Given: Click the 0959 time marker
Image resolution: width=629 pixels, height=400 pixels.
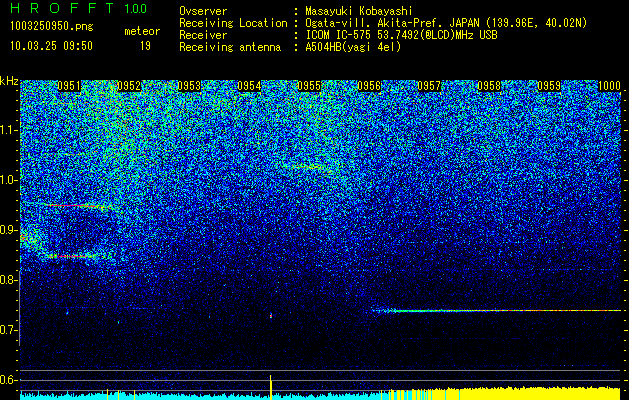Looking at the screenshot, I should pyautogui.click(x=549, y=86).
